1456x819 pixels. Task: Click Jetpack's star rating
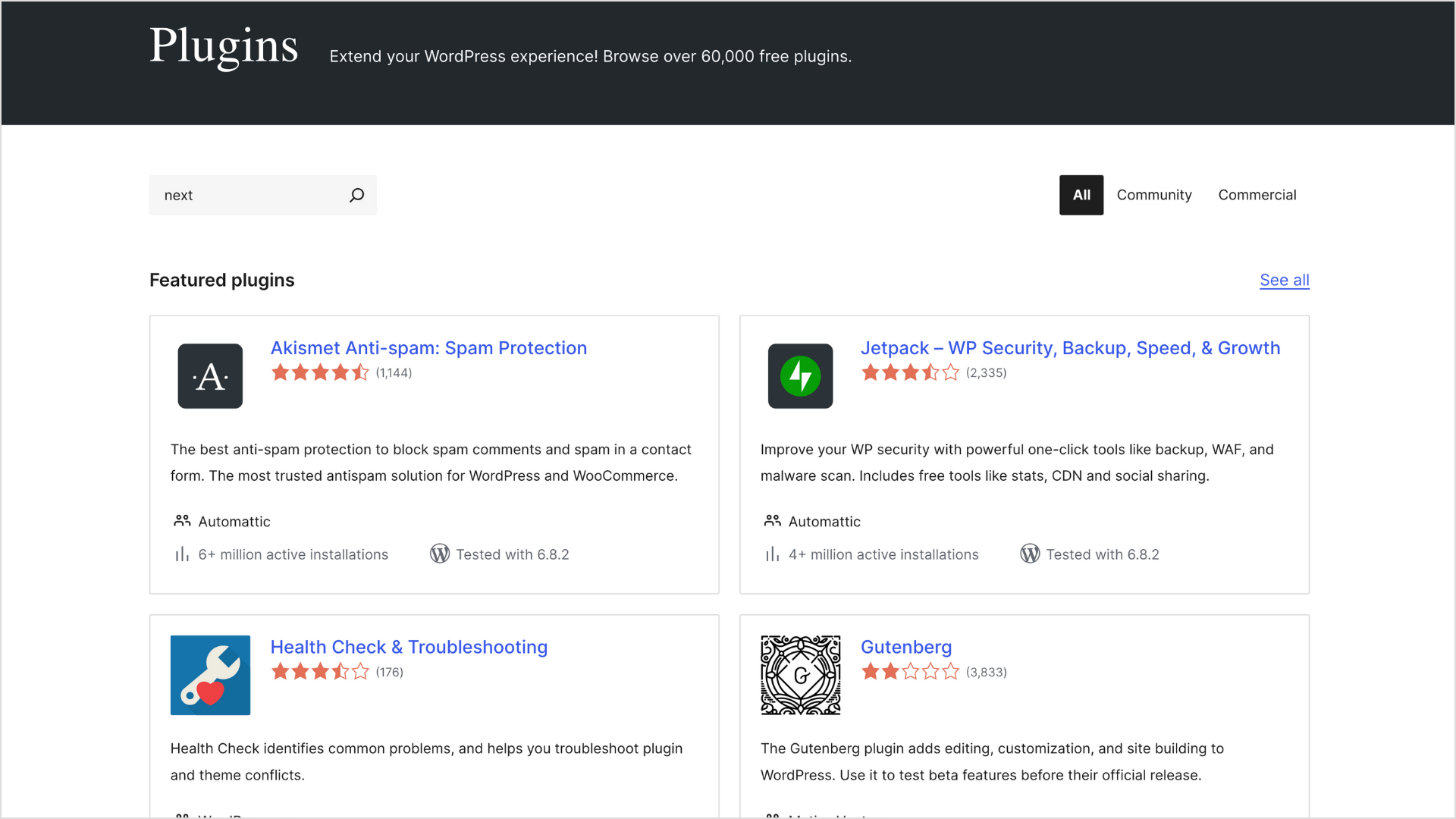910,372
